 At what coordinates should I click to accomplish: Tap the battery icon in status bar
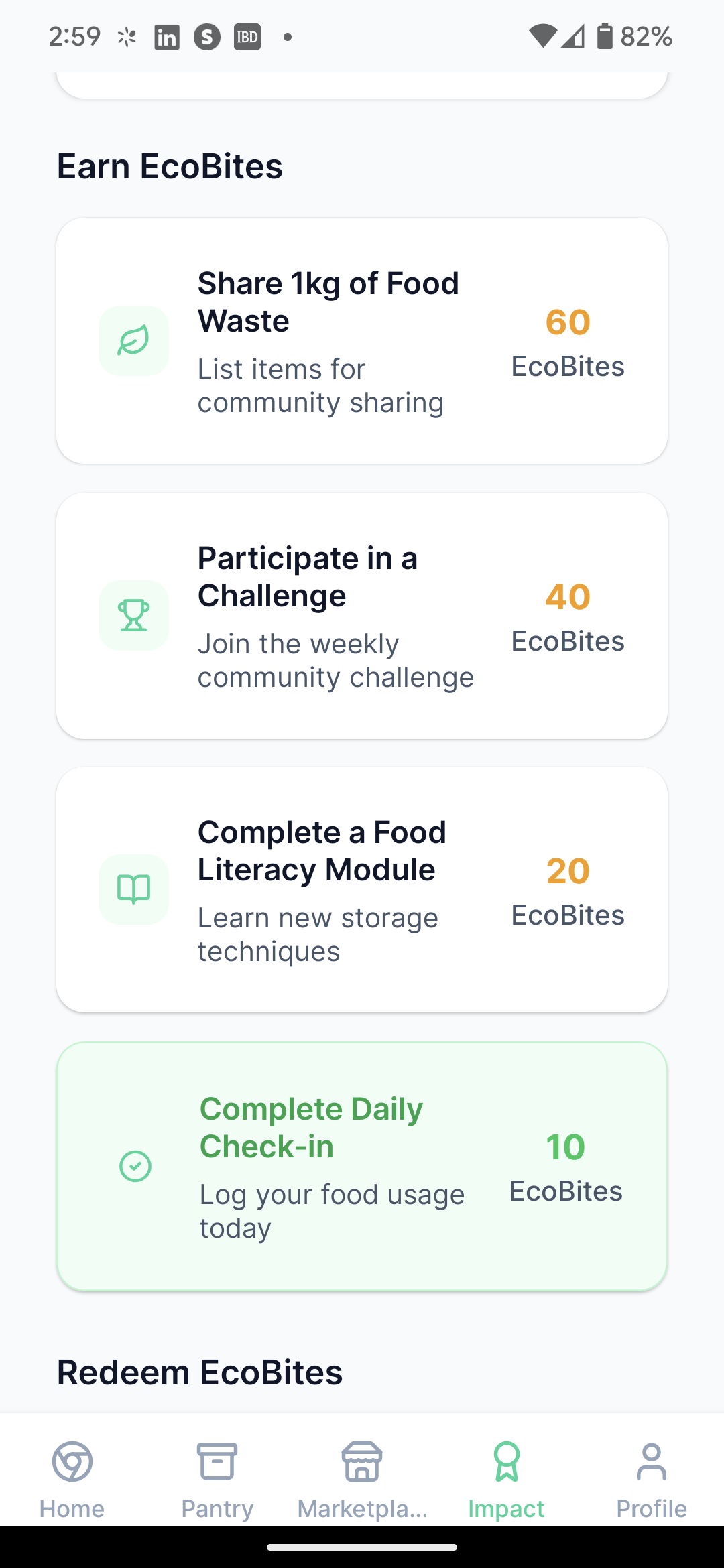click(x=605, y=36)
